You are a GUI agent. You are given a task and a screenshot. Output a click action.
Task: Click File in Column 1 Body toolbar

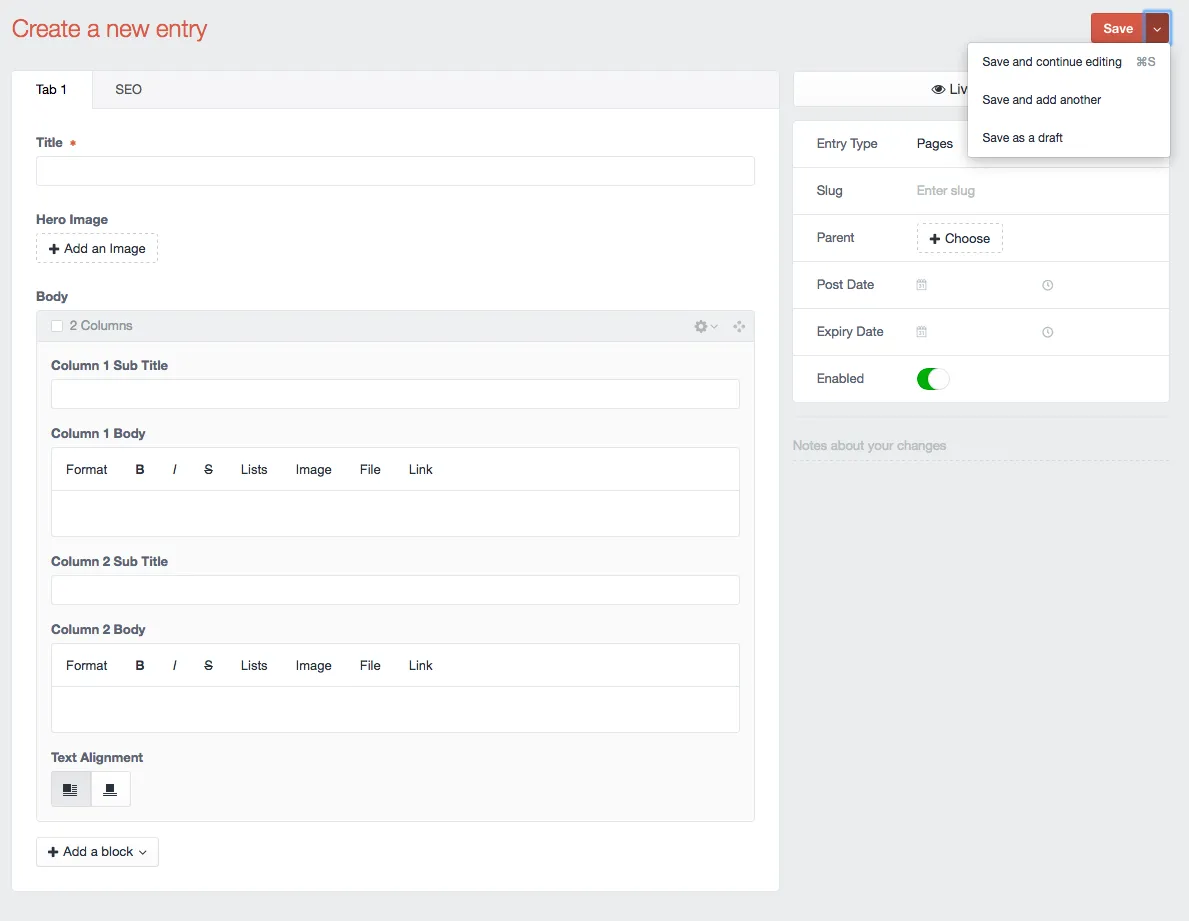pyautogui.click(x=370, y=469)
